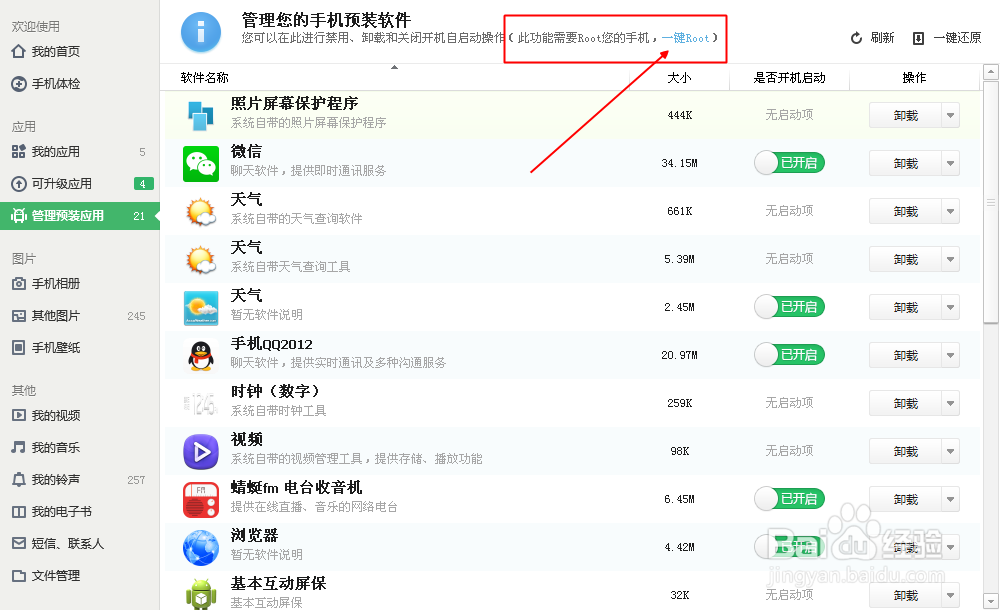Click the 一键Root link
This screenshot has width=1000, height=610.
pos(686,38)
